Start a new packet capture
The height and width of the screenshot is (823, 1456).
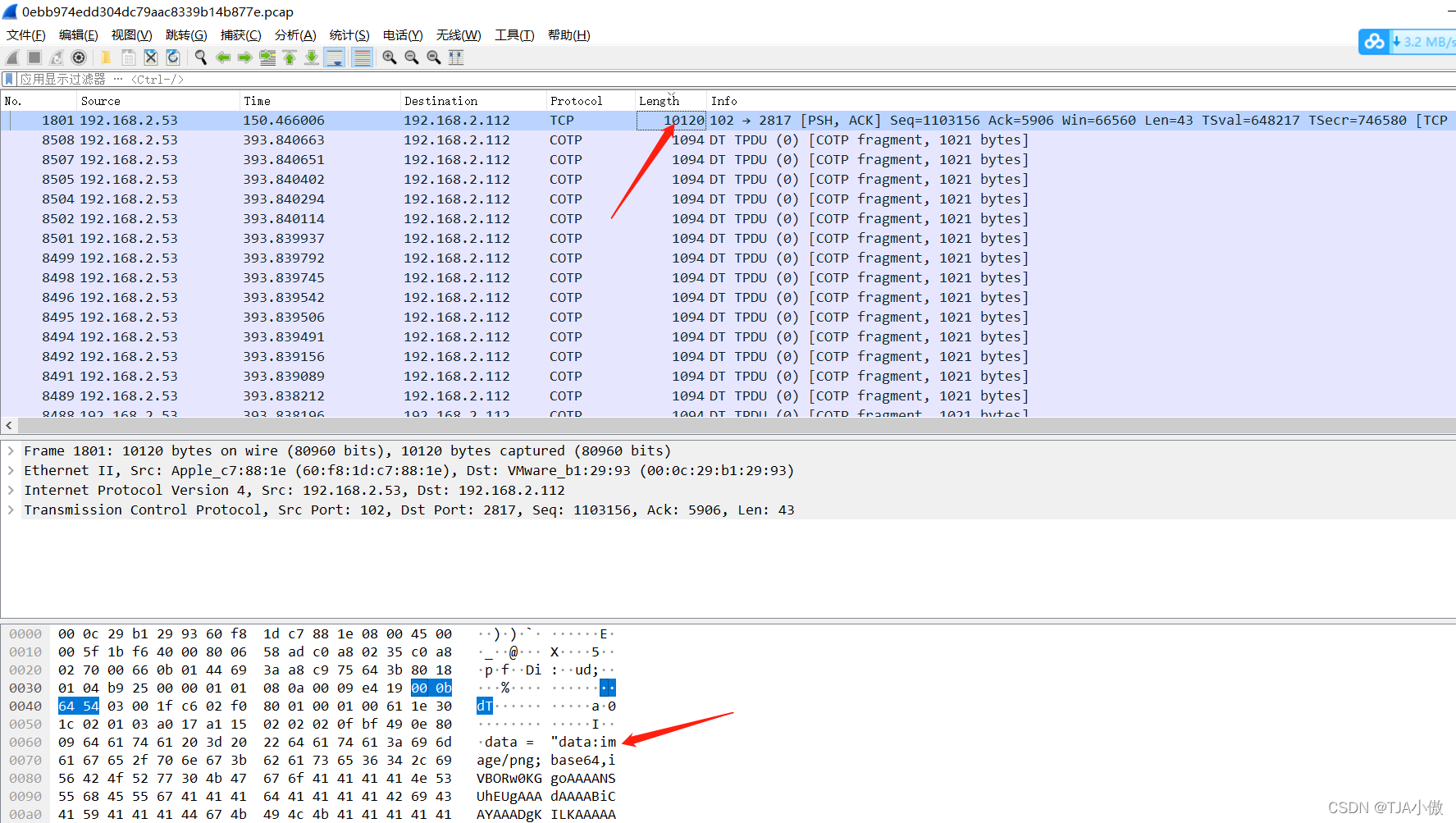pos(11,57)
